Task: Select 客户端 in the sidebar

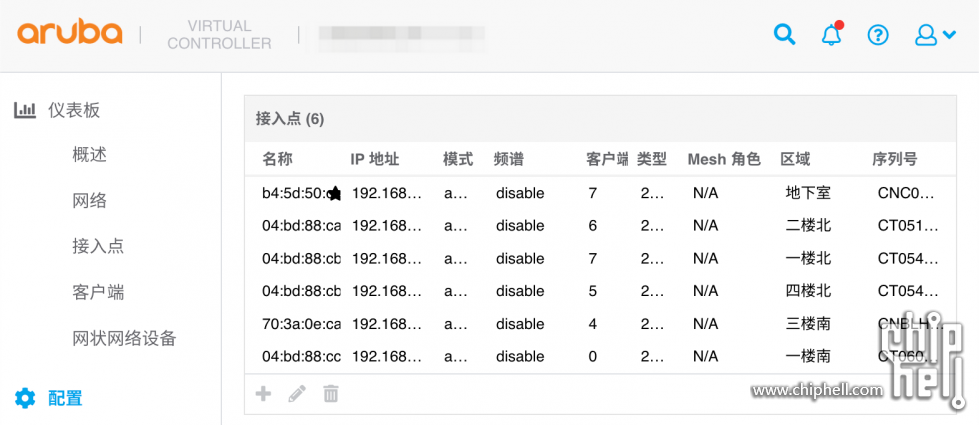Action: coord(98,291)
